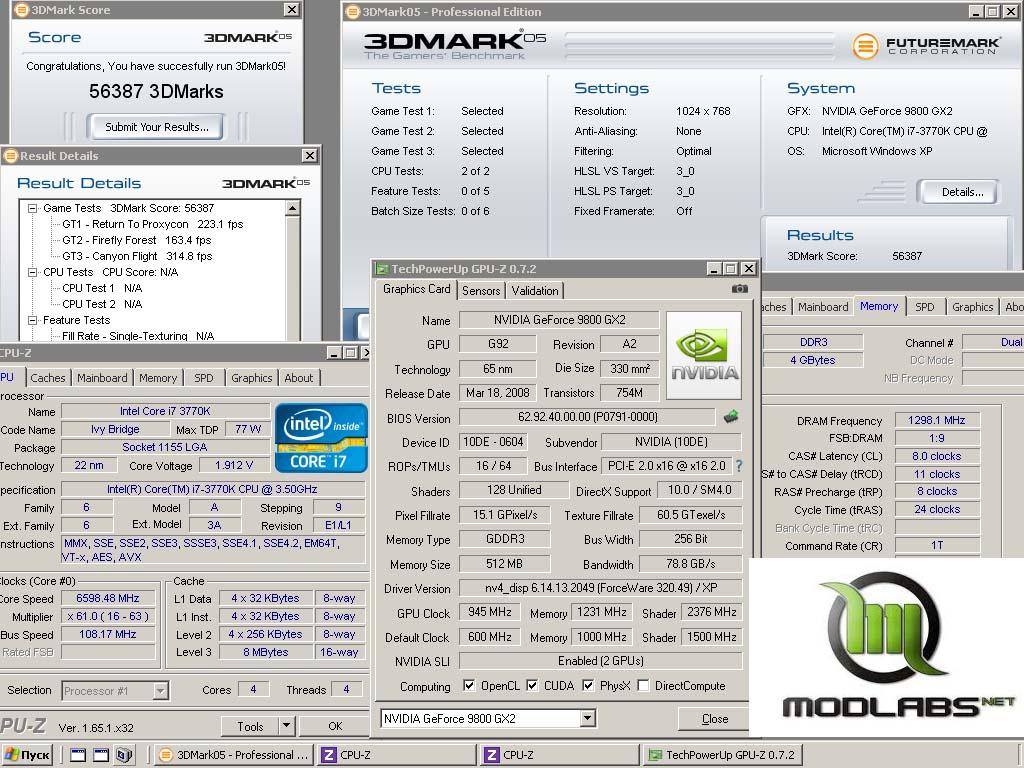1024x768 pixels.
Task: Click the GPU-Z camera screenshot icon
Action: pyautogui.click(x=739, y=289)
